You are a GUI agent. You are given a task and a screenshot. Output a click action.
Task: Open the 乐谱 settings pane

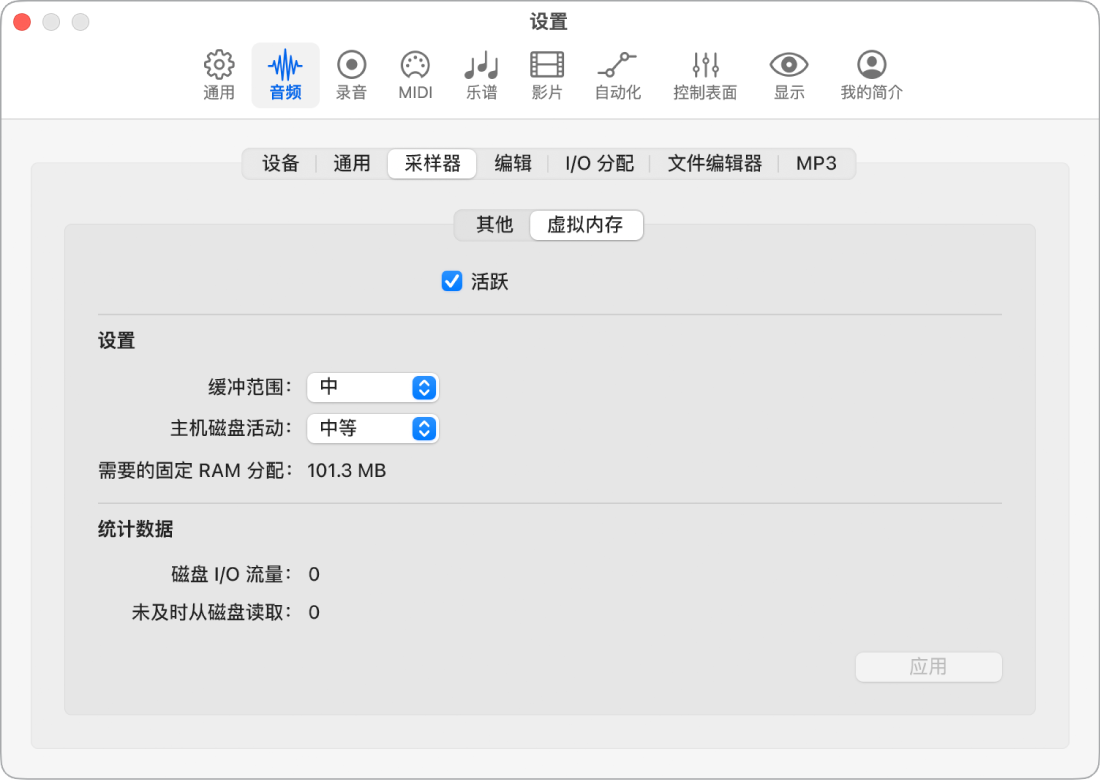point(481,74)
